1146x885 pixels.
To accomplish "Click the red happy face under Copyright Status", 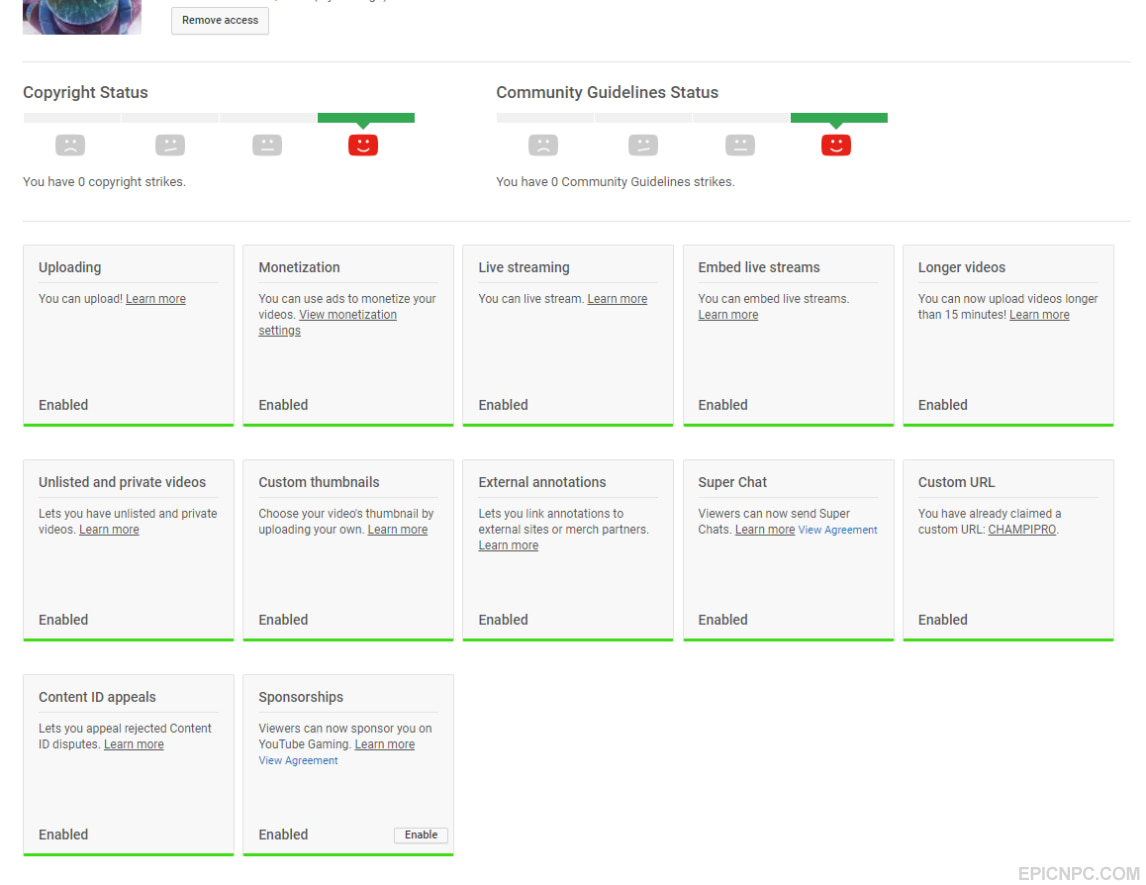I will [363, 145].
